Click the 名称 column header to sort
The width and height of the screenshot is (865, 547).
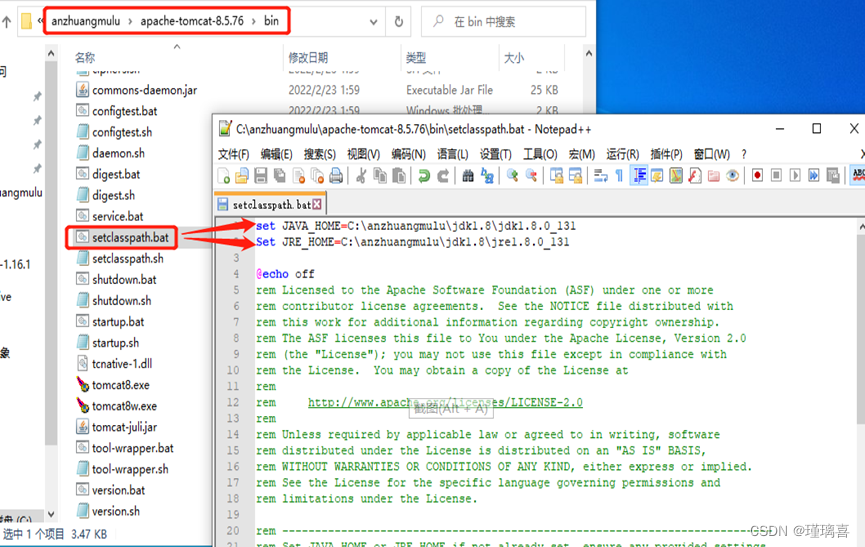tap(85, 57)
